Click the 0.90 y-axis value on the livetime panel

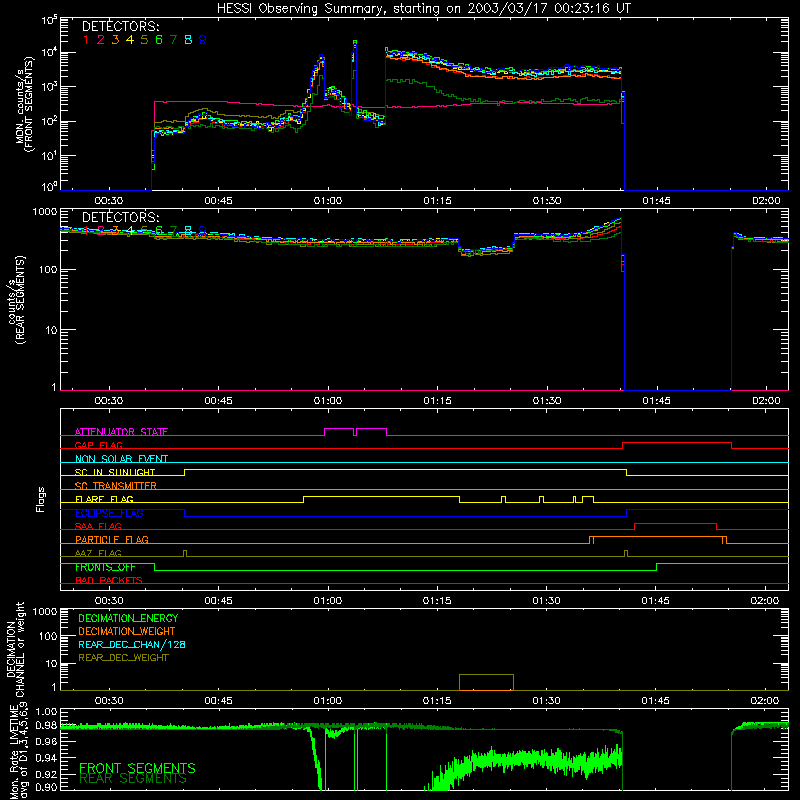pos(47,787)
